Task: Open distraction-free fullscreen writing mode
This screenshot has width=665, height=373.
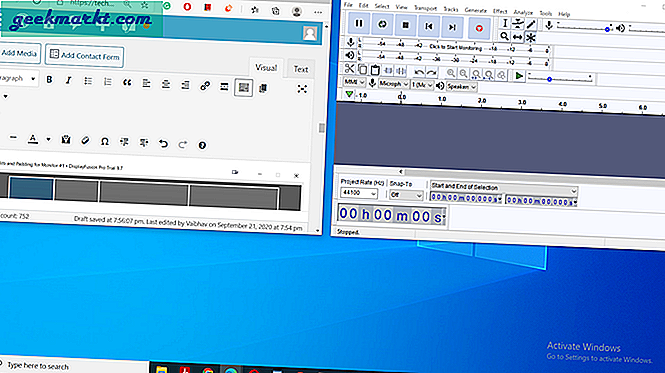Action: pyautogui.click(x=302, y=89)
